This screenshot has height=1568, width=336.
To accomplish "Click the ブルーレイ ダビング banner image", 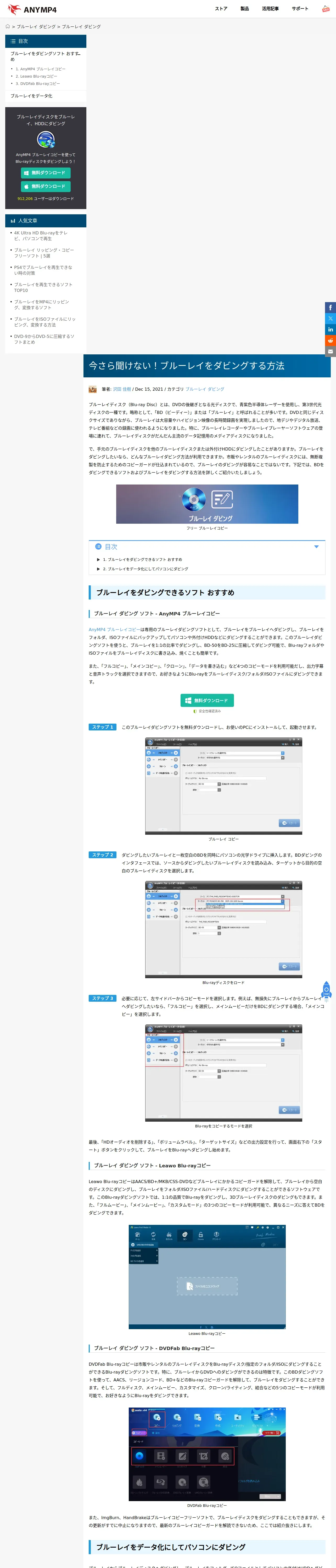I will pos(207,504).
